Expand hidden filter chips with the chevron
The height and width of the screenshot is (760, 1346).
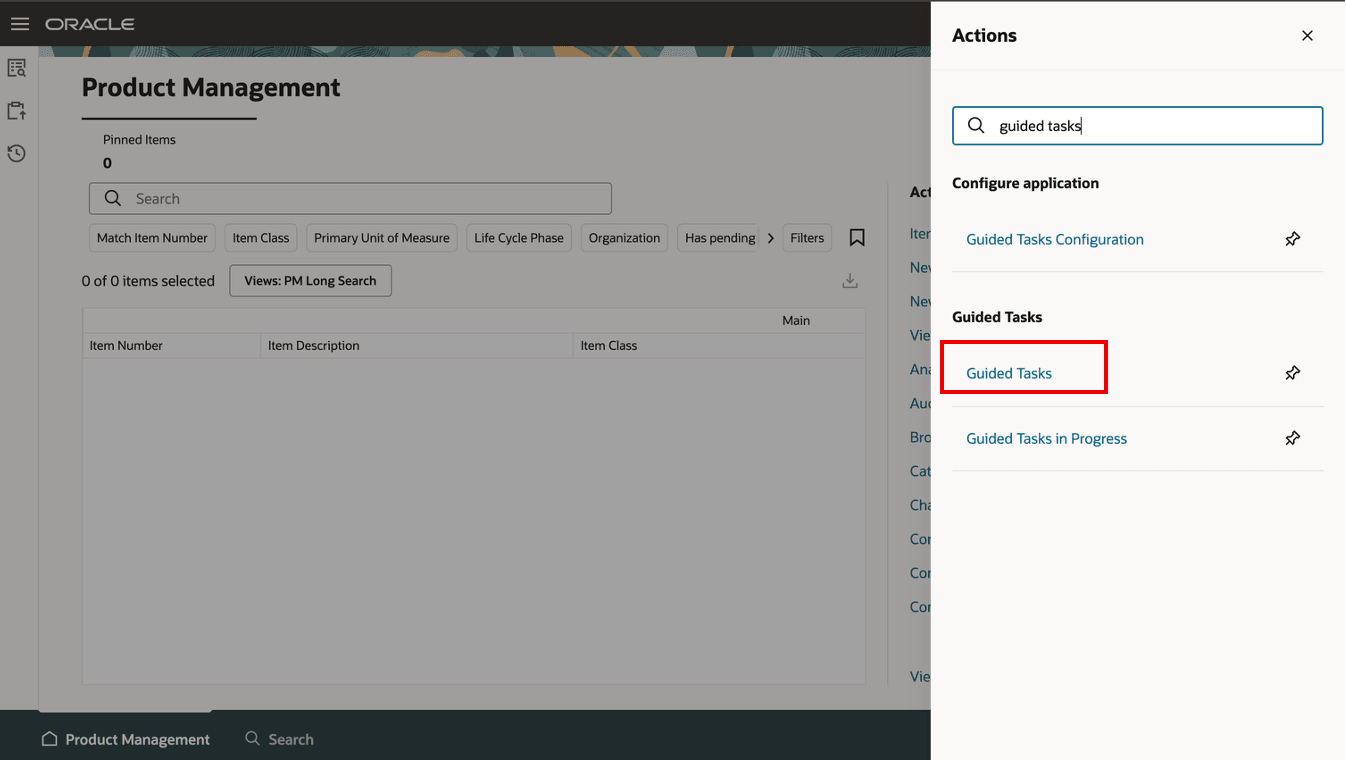[x=770, y=237]
